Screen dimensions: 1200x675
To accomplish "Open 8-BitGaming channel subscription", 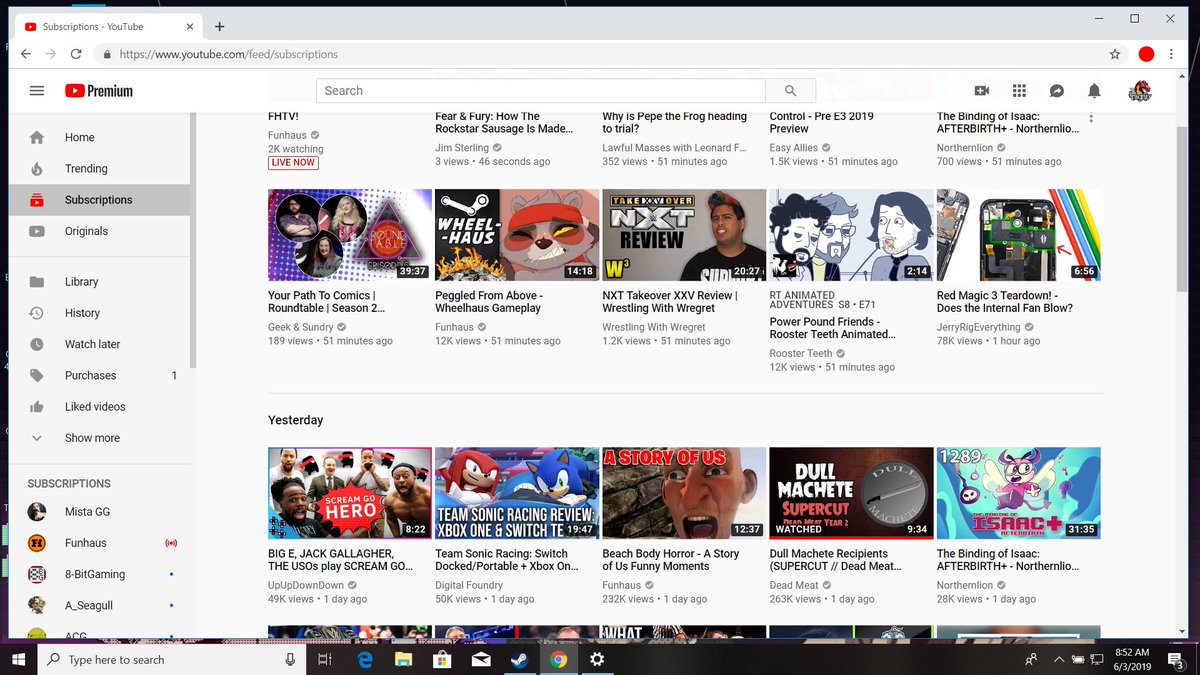I will coord(99,574).
